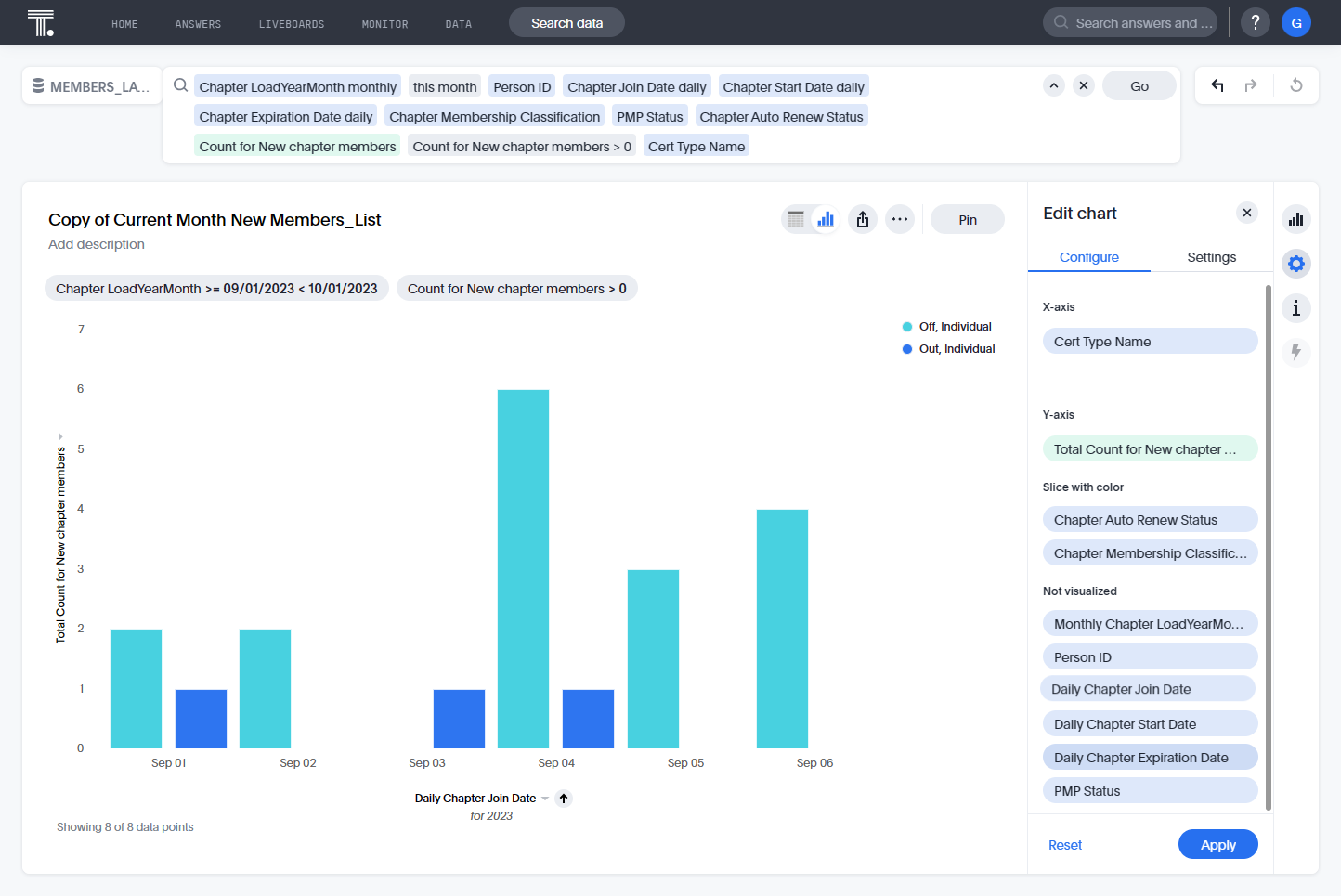Go to the Answers menu
This screenshot has height=896, width=1341.
coord(198,24)
